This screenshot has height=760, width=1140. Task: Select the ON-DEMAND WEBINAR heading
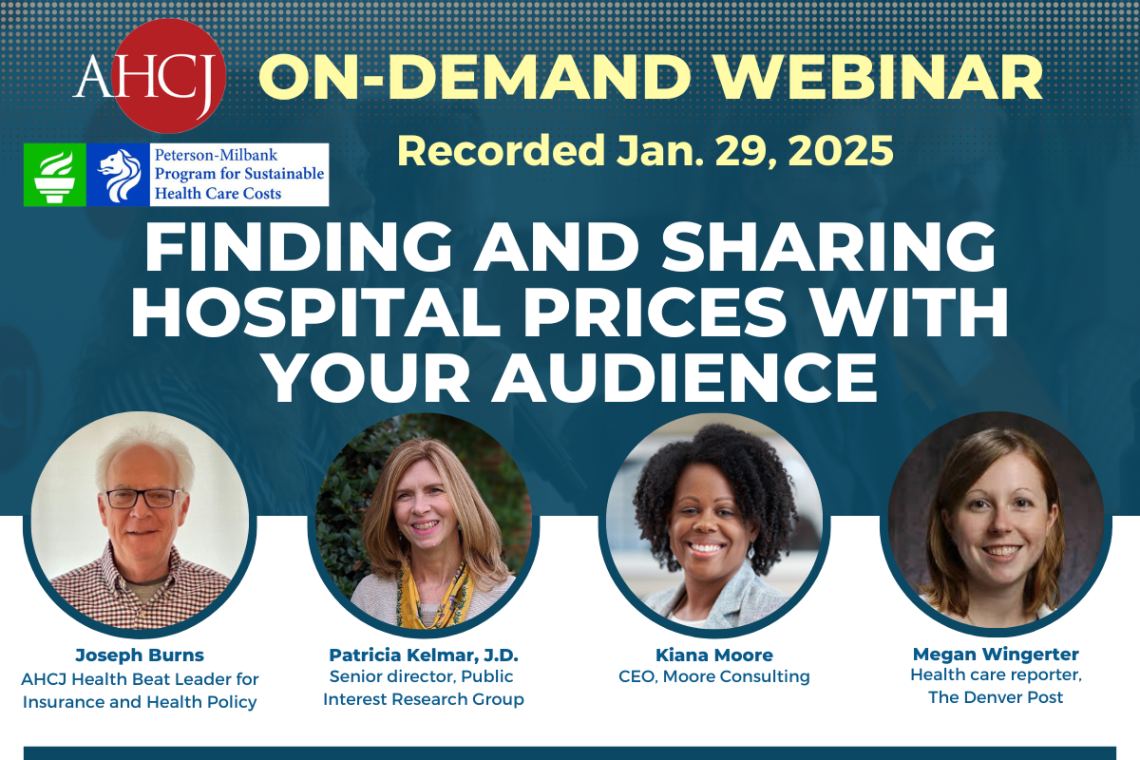[655, 78]
